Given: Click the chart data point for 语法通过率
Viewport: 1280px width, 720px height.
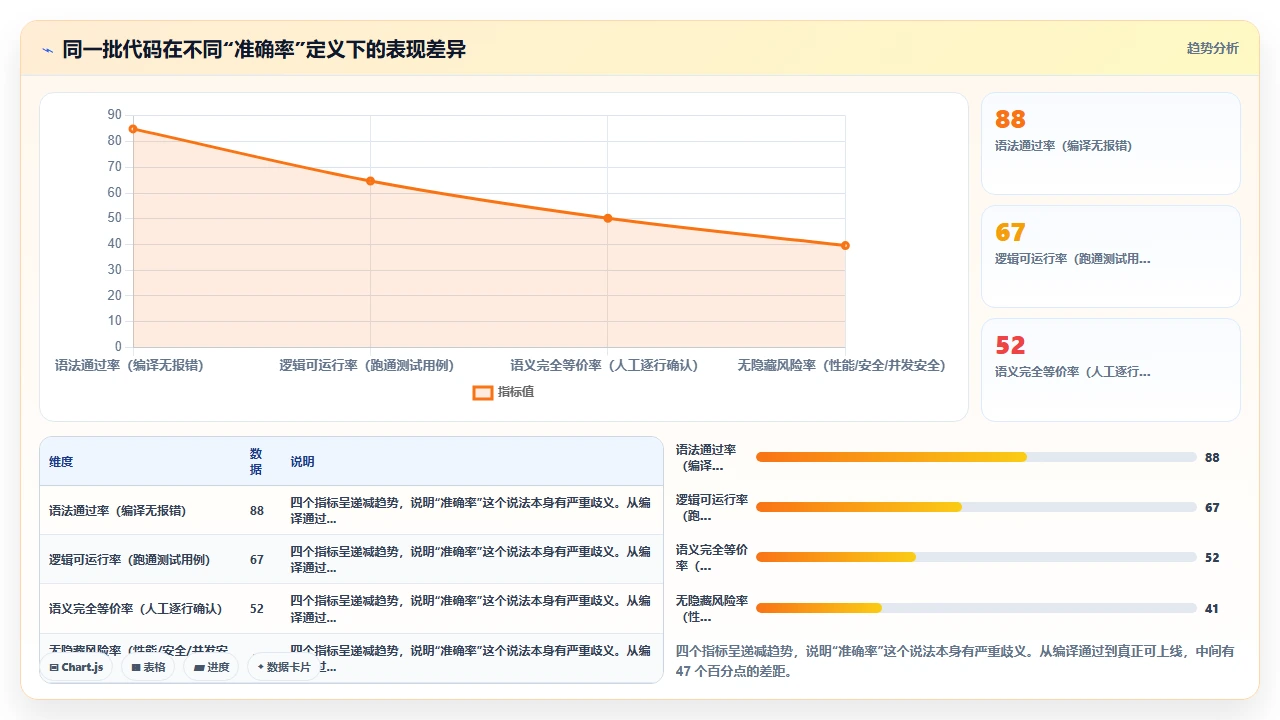Looking at the screenshot, I should [x=133, y=129].
